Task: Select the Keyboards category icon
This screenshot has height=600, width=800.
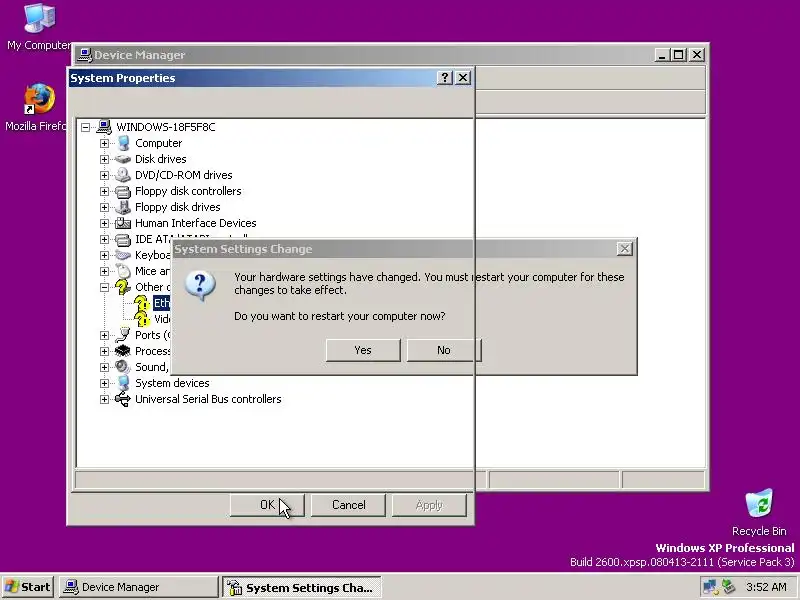Action: [x=123, y=255]
